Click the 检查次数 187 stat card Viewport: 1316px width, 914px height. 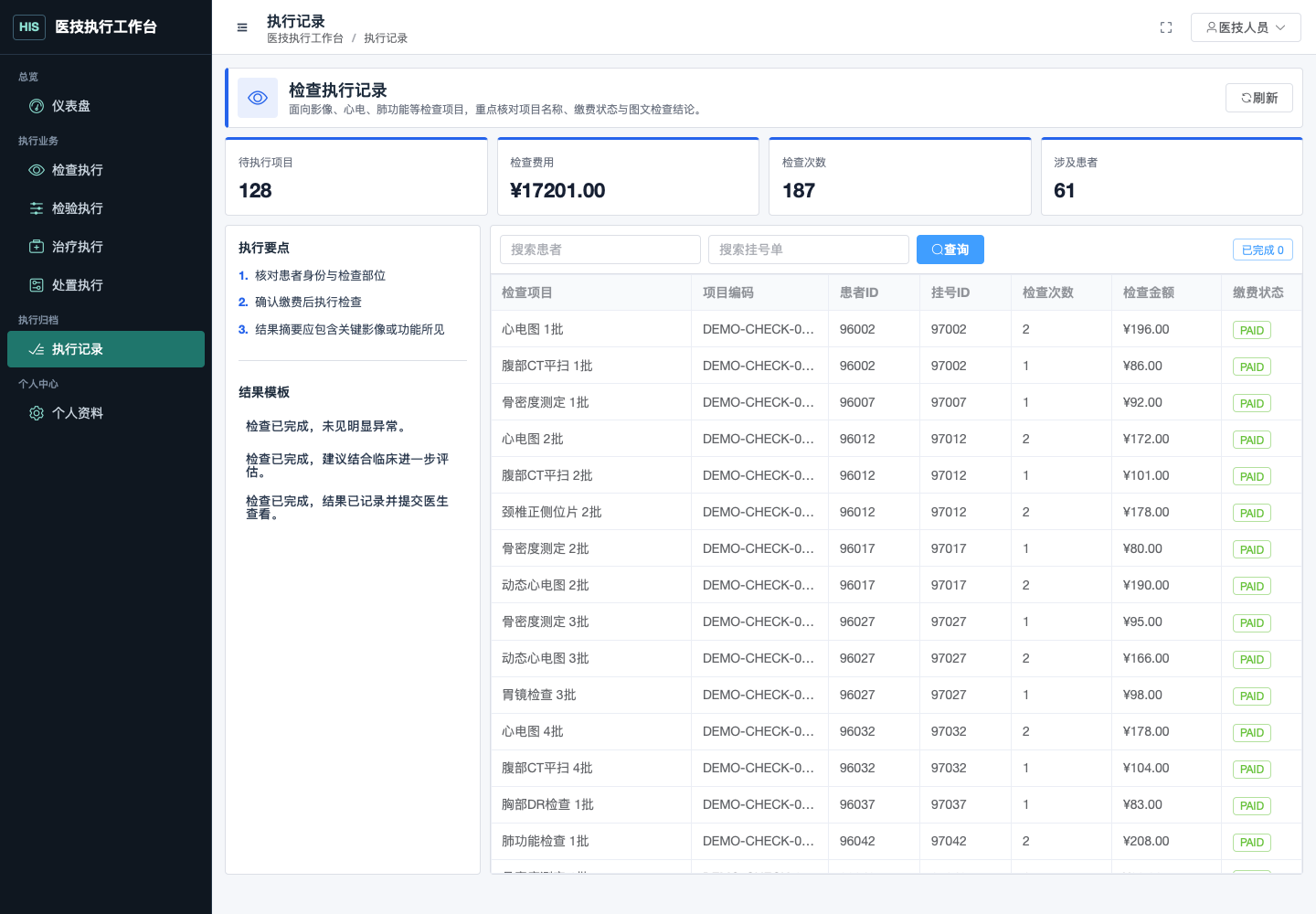[900, 176]
